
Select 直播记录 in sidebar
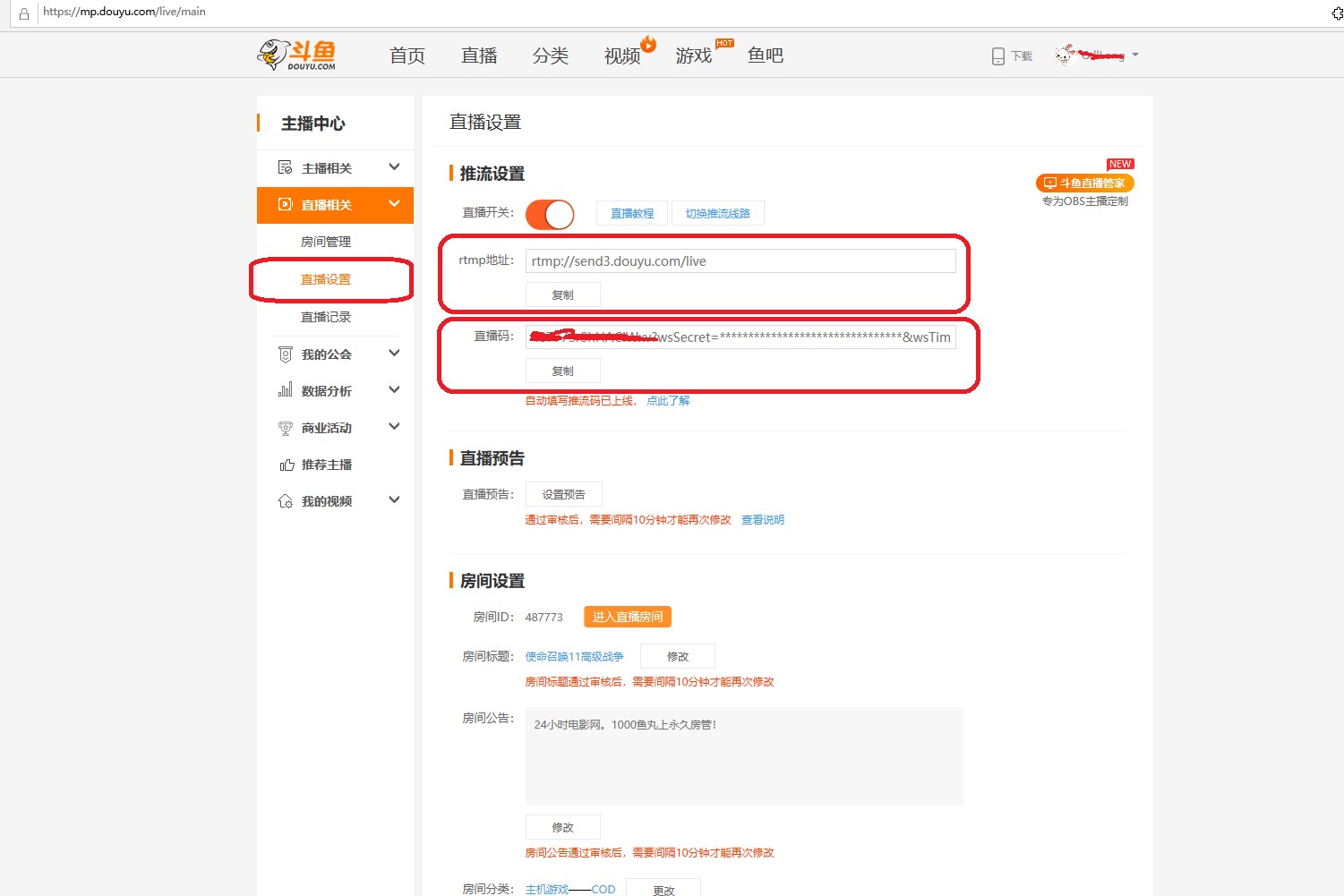[326, 317]
